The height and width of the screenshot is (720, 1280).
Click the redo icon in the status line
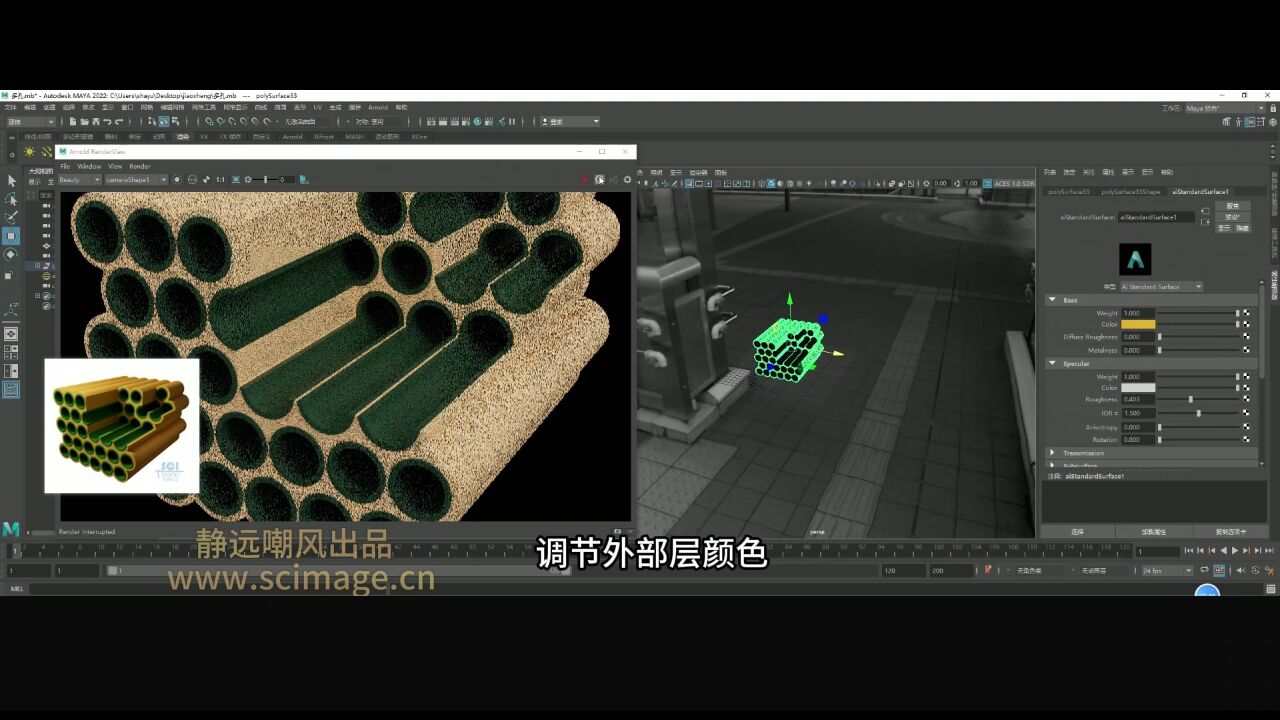point(119,122)
